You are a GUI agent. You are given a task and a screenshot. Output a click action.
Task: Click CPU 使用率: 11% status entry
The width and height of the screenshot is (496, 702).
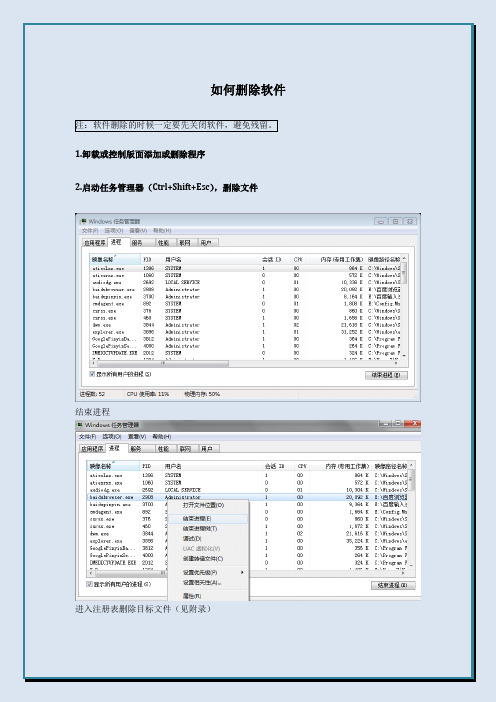[148, 394]
